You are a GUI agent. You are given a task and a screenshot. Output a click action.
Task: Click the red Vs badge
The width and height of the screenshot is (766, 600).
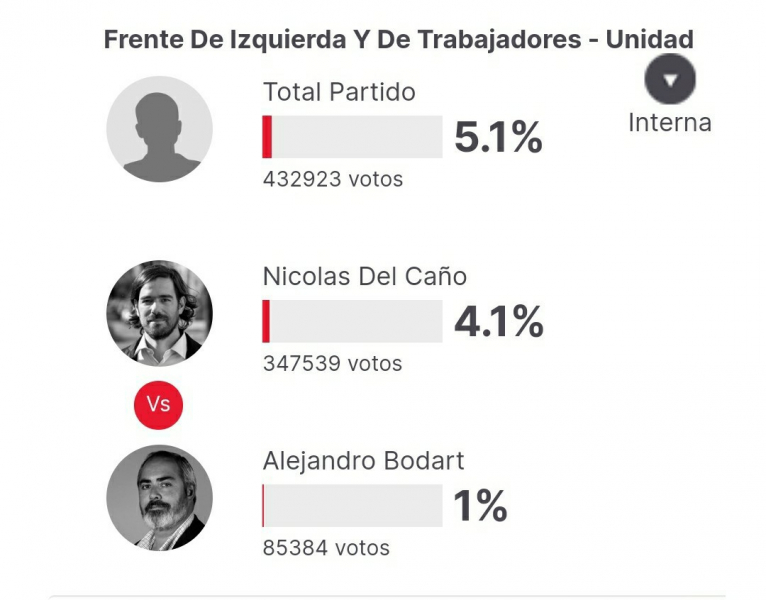159,405
